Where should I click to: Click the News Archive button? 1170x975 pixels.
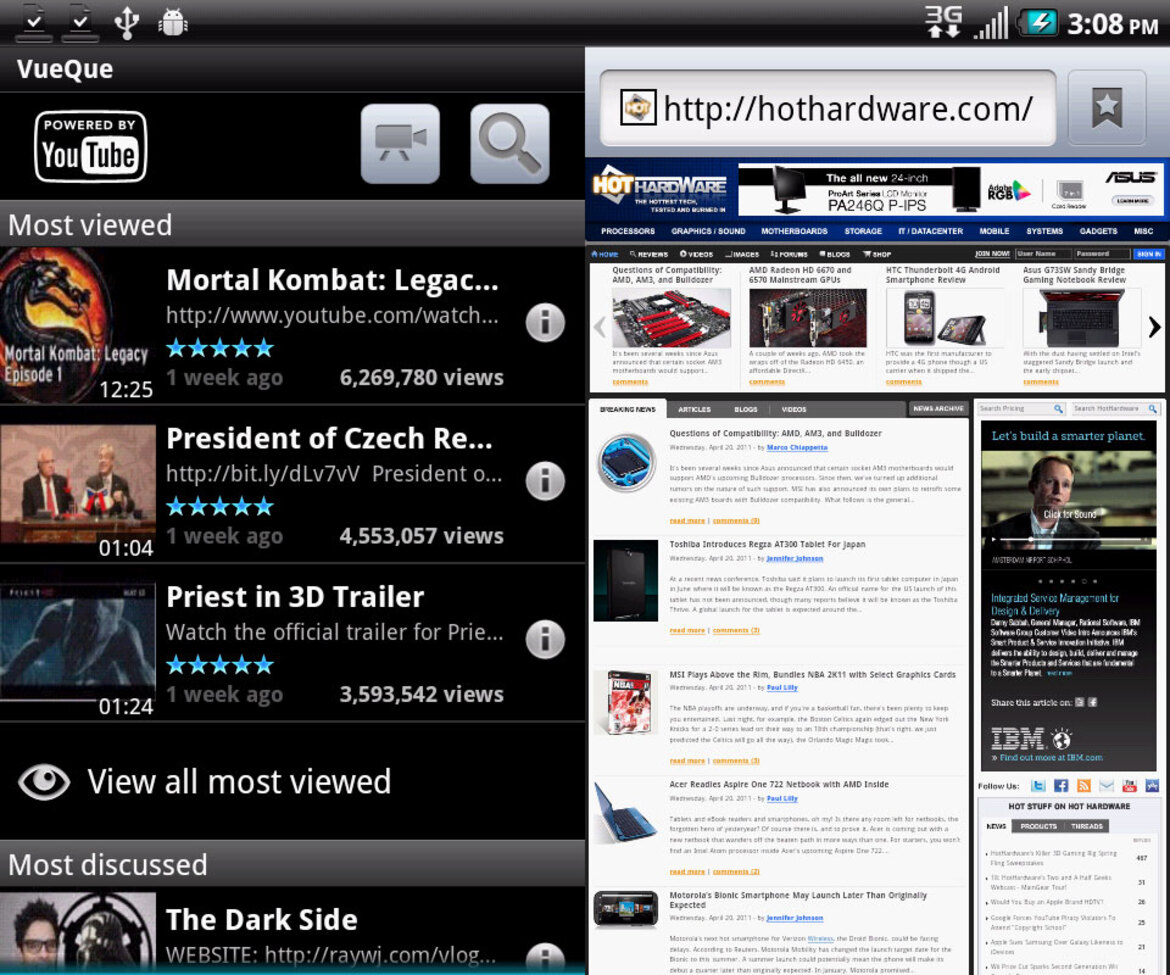(938, 409)
